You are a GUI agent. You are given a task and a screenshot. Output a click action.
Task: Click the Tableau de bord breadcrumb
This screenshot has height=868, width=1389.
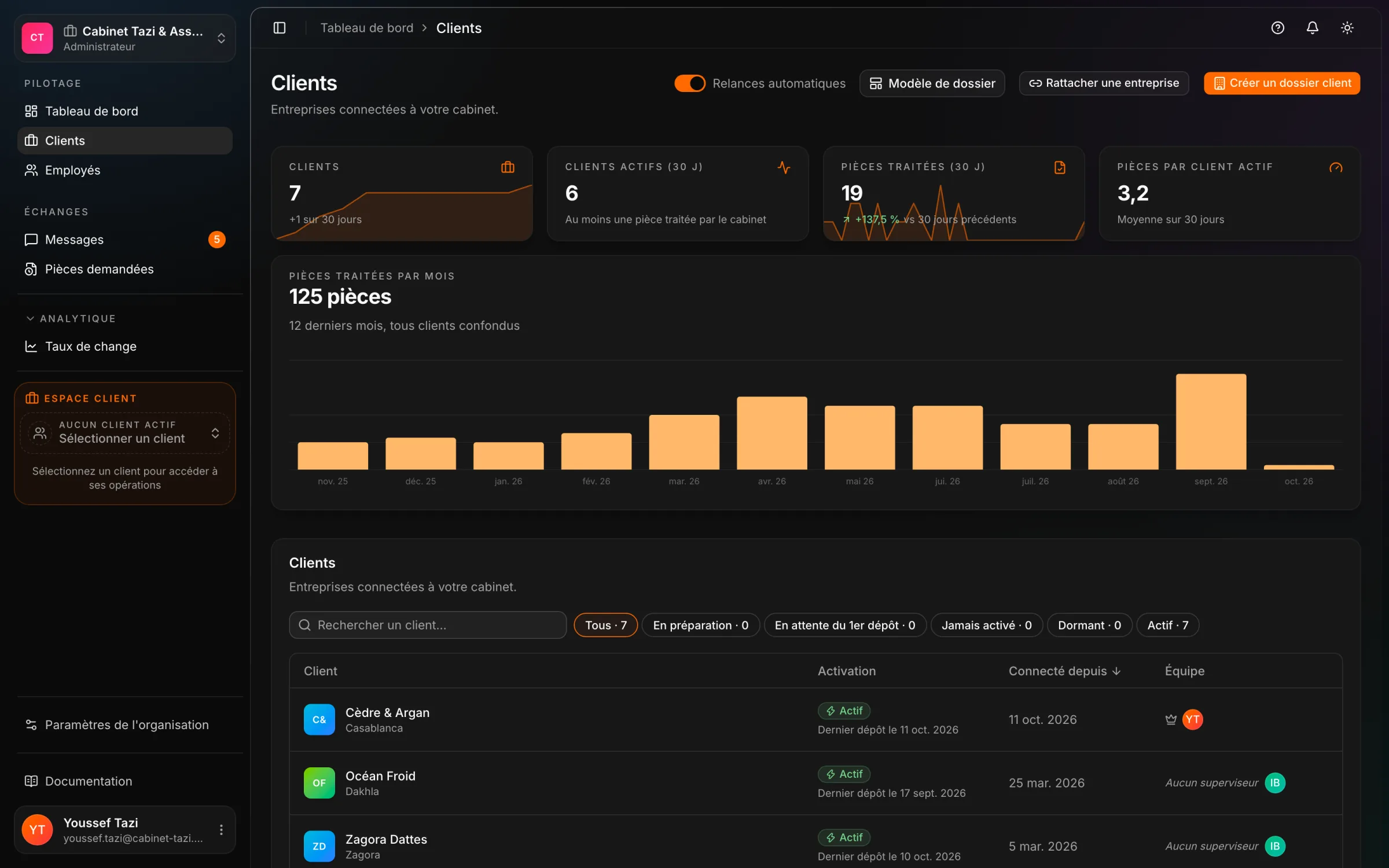point(367,28)
